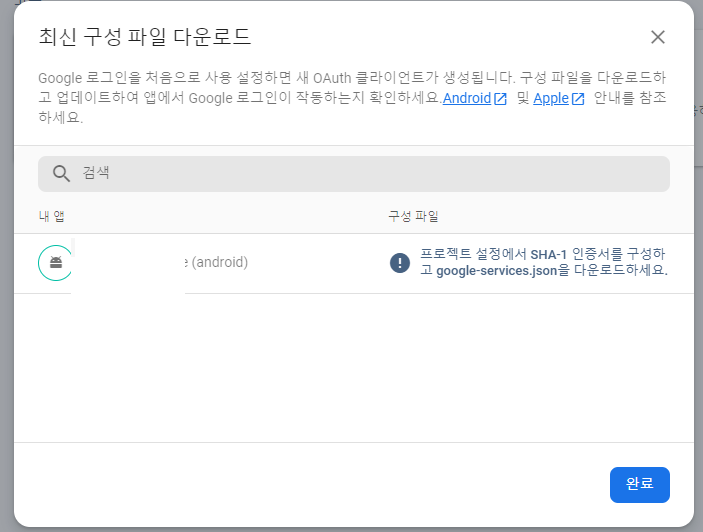The width and height of the screenshot is (703, 532).
Task: Click the 구성 파일 column header
Action: 413,216
